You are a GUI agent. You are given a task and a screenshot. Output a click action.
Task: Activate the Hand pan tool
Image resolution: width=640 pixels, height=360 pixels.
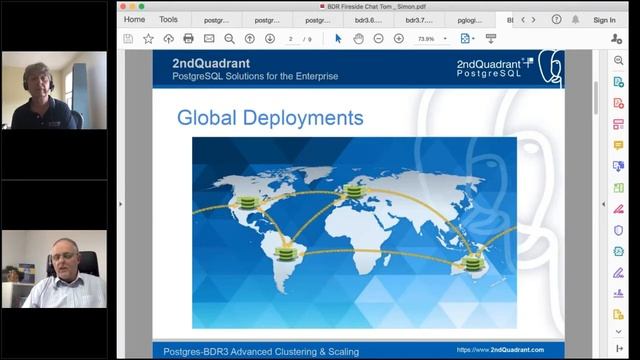[358, 39]
